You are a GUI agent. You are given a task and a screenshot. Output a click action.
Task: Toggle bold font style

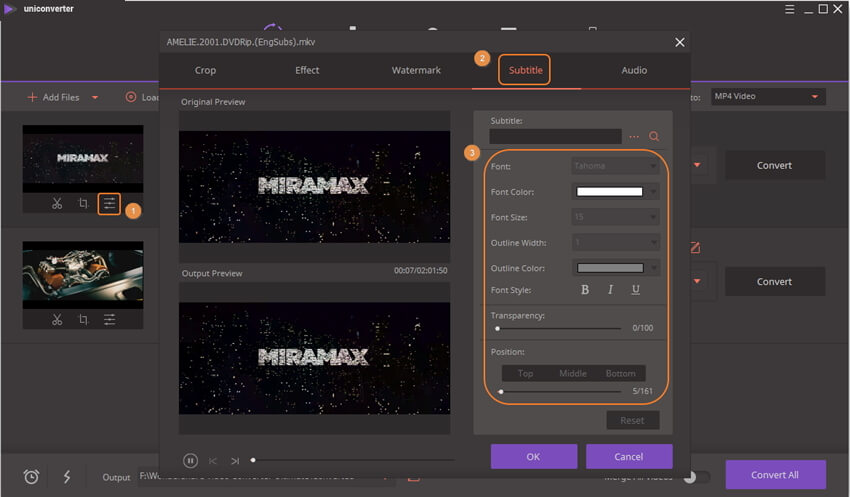click(585, 290)
